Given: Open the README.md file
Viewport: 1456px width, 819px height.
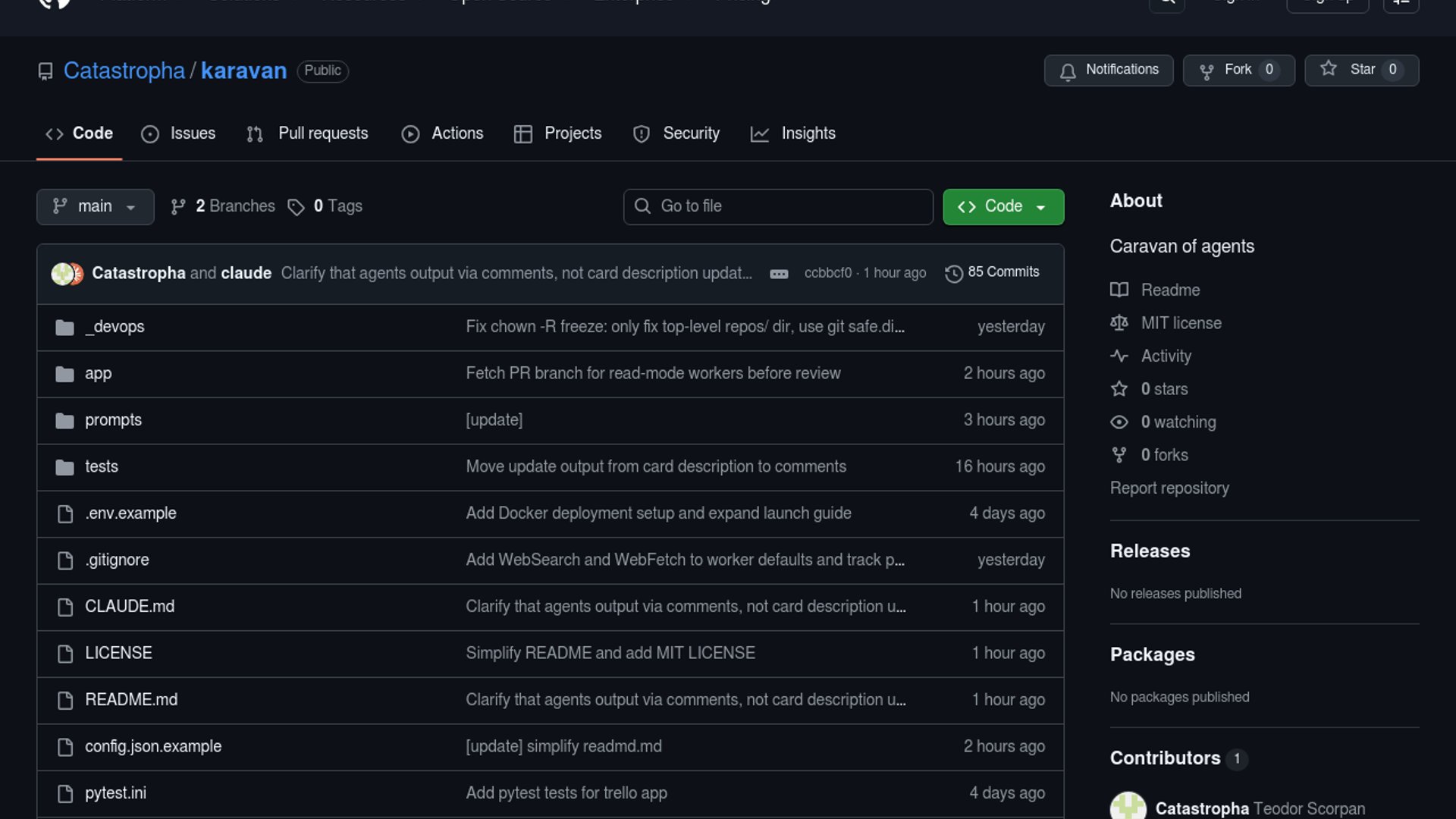Looking at the screenshot, I should (131, 700).
